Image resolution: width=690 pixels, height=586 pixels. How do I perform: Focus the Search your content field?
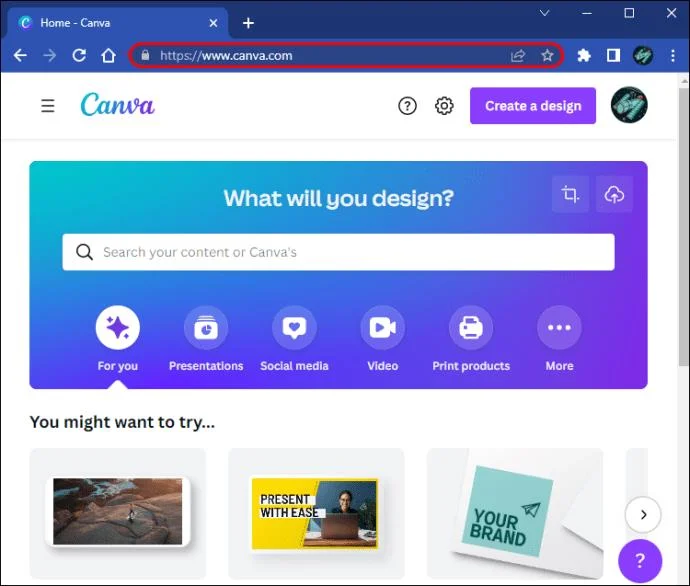(338, 252)
